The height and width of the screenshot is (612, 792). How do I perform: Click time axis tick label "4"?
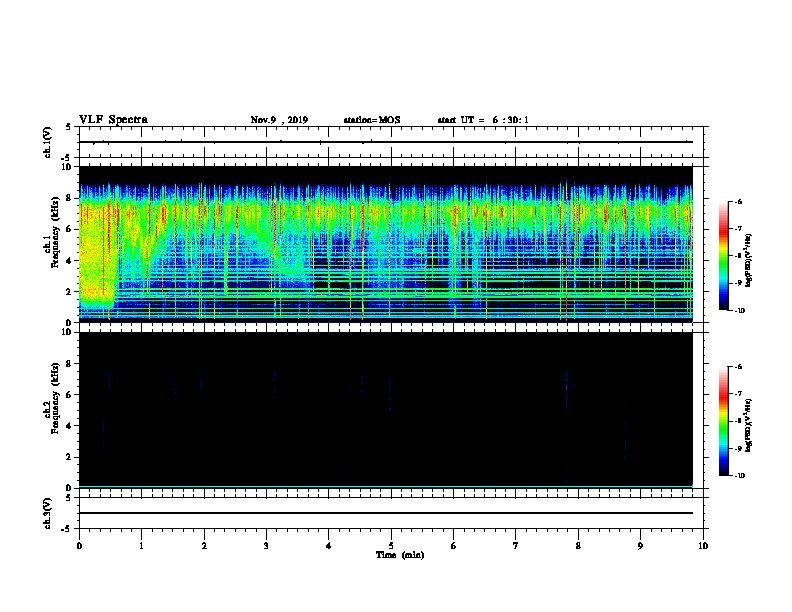(329, 546)
